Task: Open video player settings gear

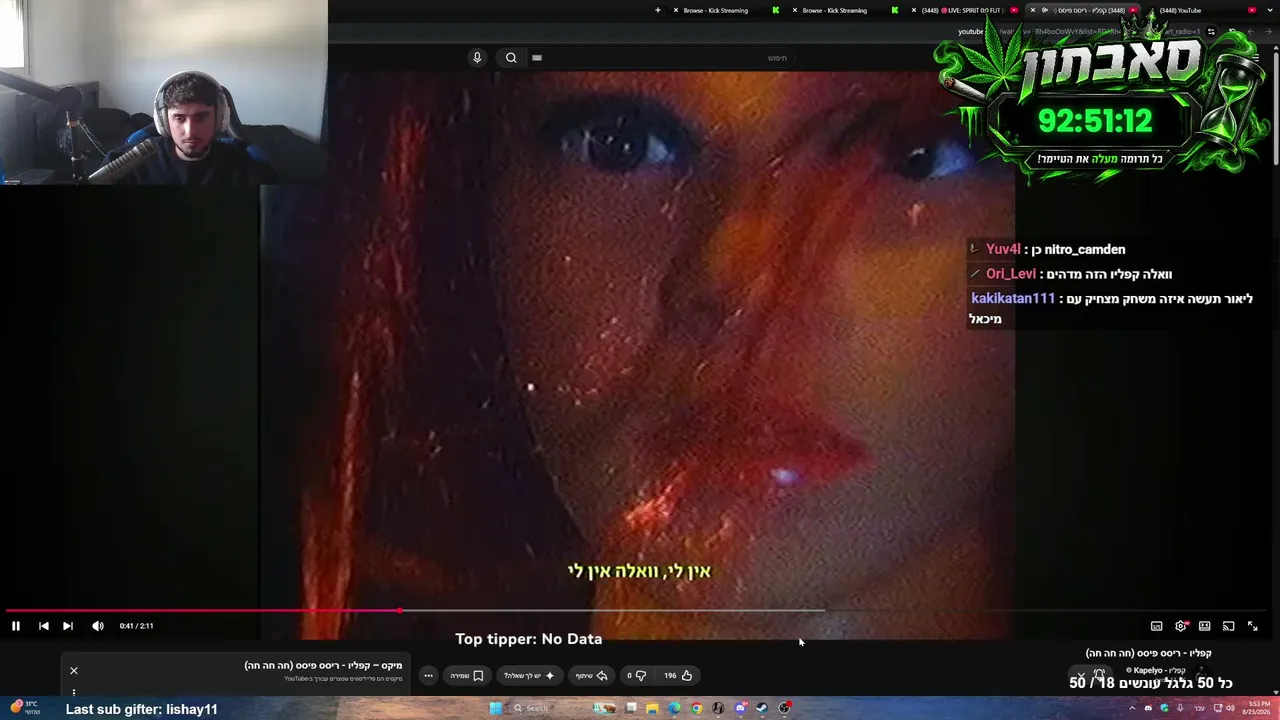Action: (1181, 626)
